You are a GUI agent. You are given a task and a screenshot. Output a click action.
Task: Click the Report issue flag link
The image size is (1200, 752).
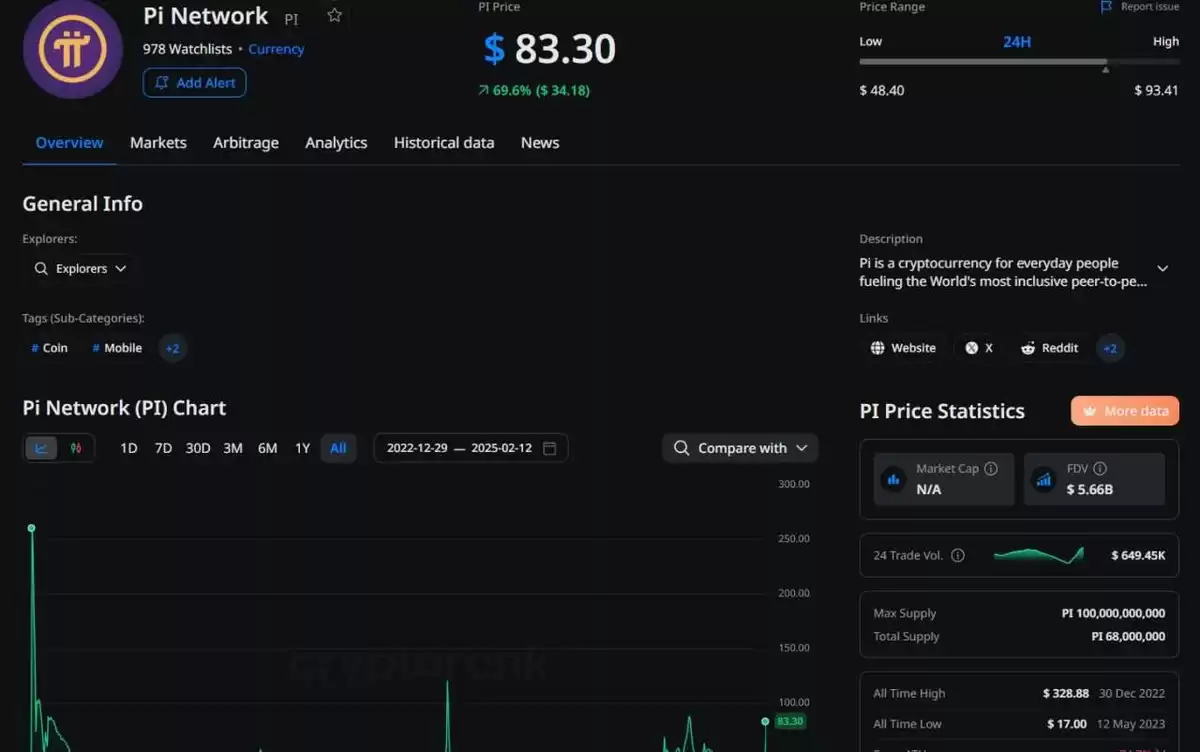click(1140, 7)
